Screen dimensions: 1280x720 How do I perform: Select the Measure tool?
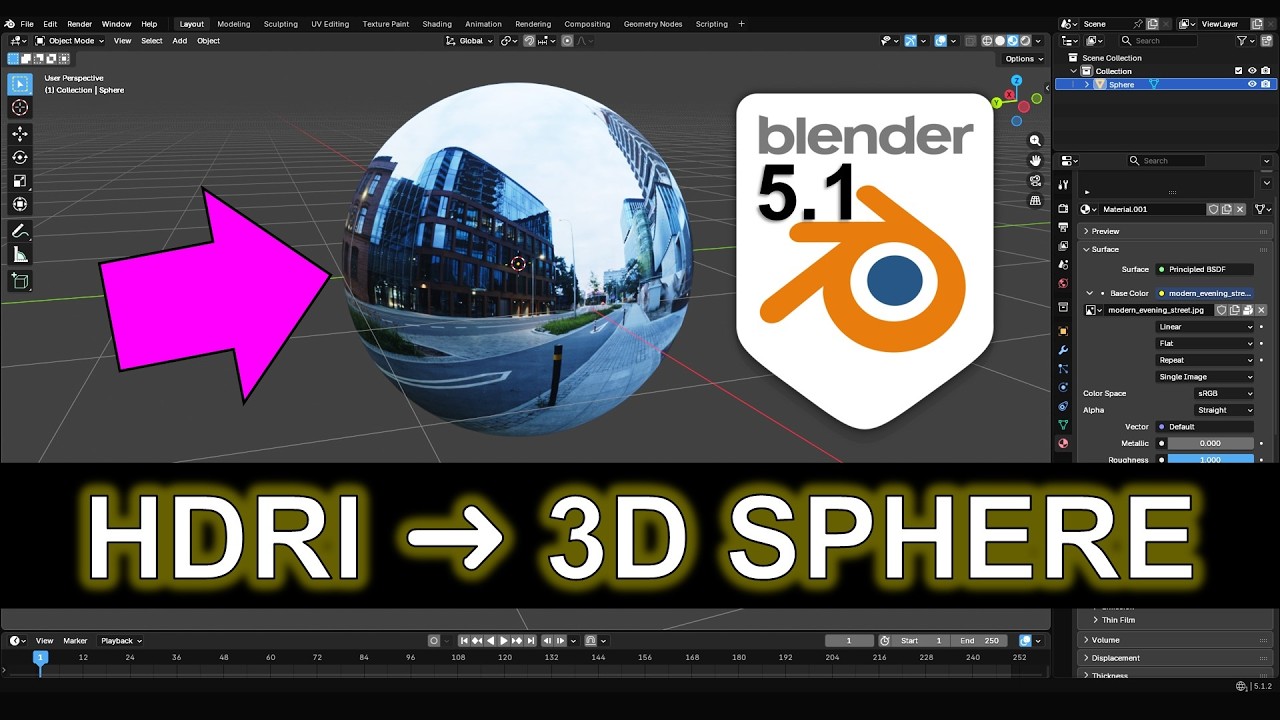pos(20,255)
